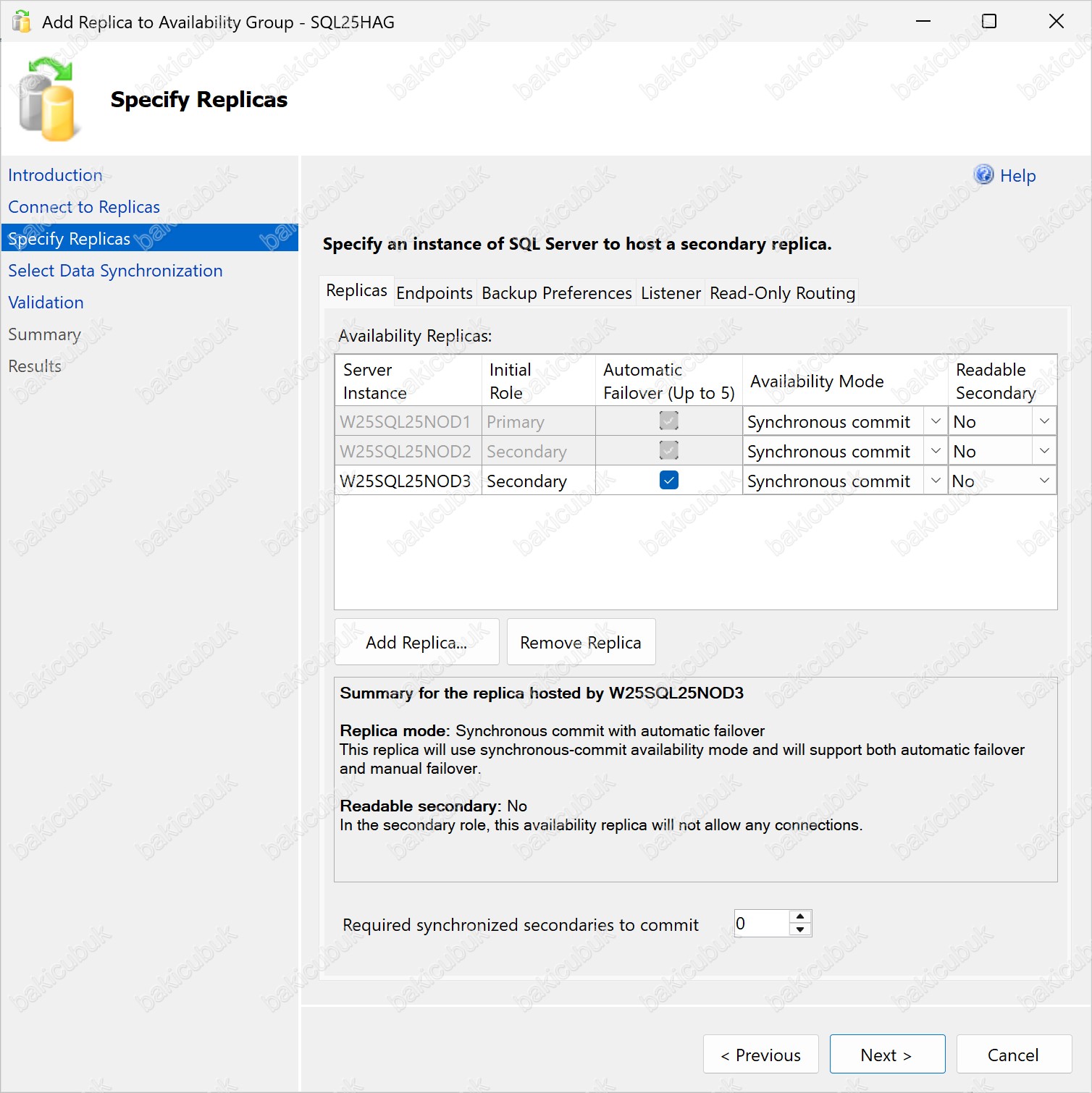This screenshot has height=1093, width=1092.
Task: Click the database wizard icon in header
Action: (48, 100)
